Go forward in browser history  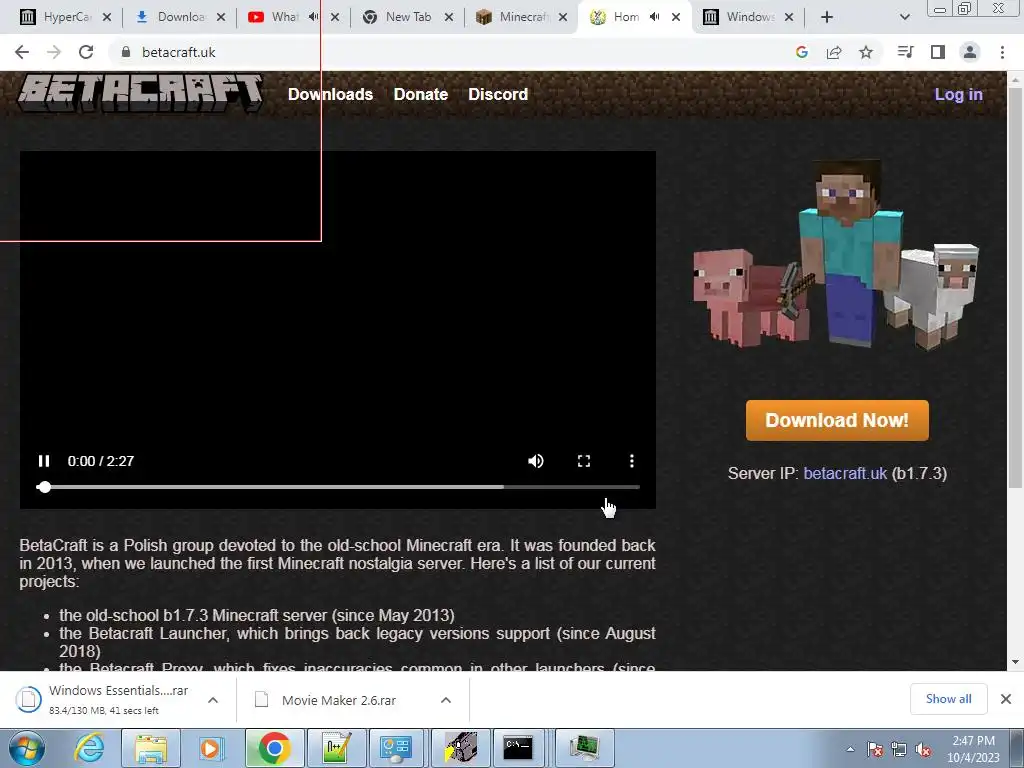(x=54, y=52)
